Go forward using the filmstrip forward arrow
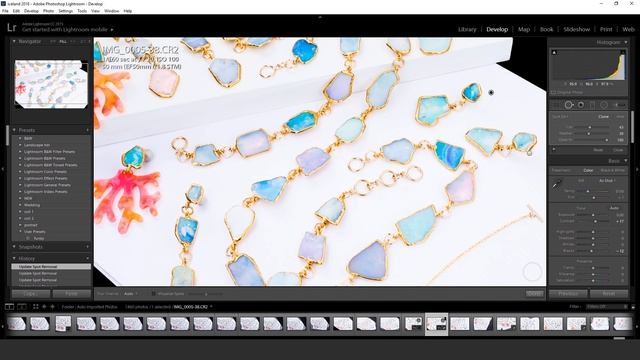Image resolution: width=640 pixels, height=360 pixels. (52, 307)
